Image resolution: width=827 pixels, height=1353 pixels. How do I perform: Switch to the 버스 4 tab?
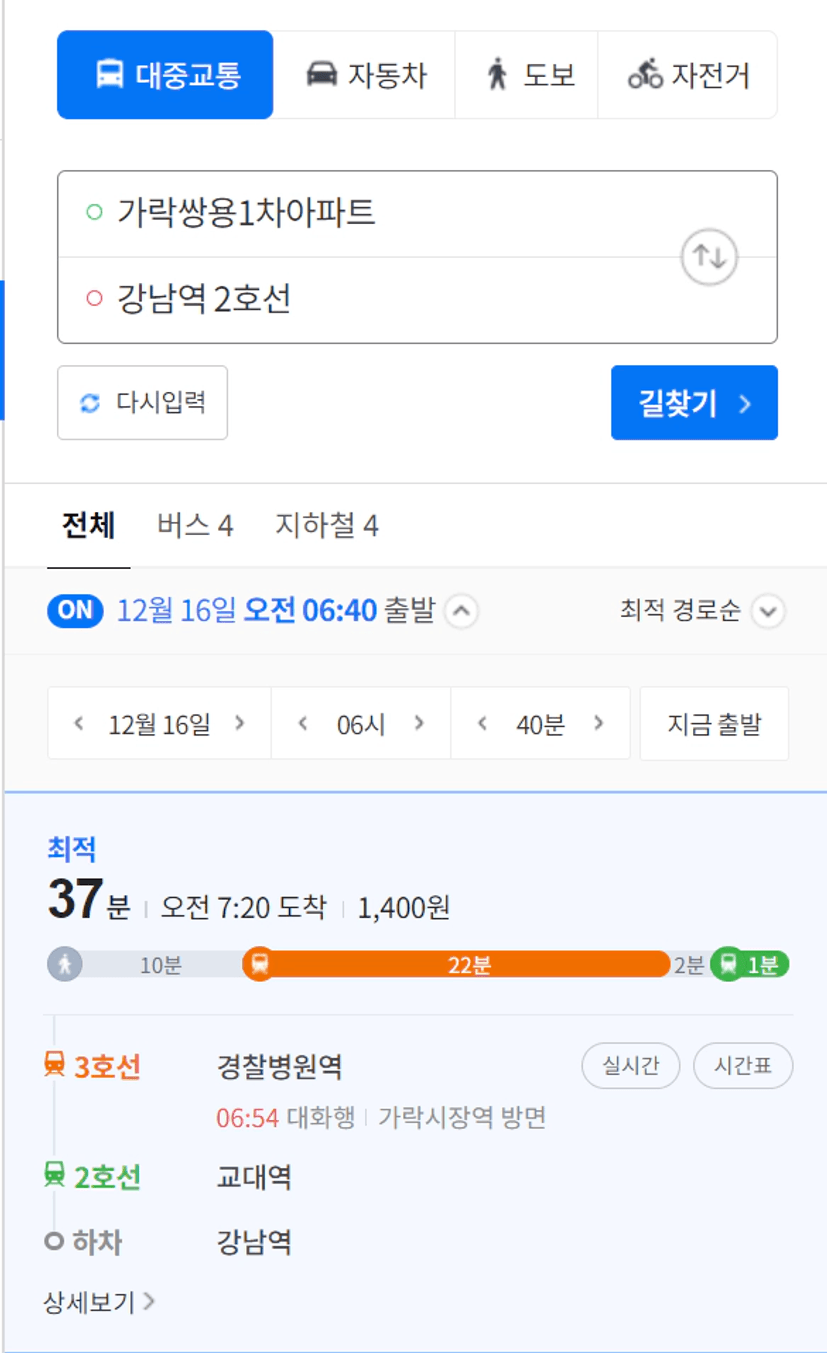click(195, 526)
